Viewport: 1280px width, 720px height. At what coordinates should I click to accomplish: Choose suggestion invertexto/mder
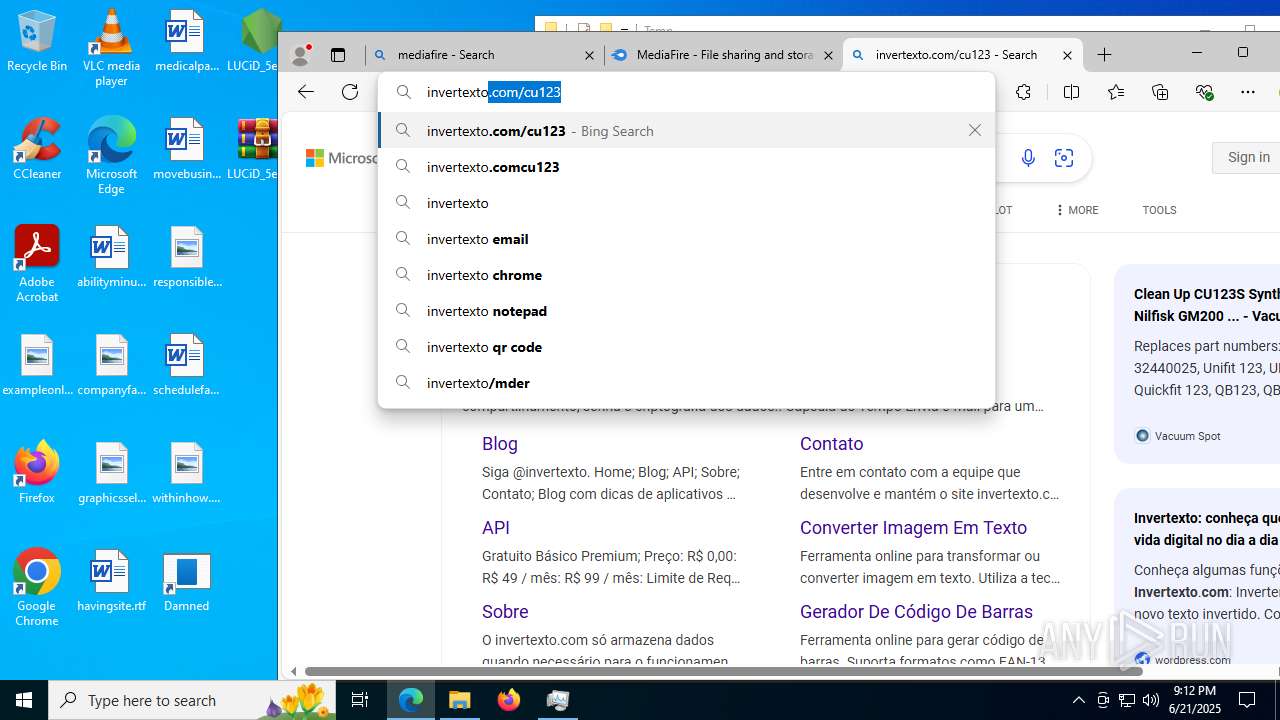tap(687, 383)
